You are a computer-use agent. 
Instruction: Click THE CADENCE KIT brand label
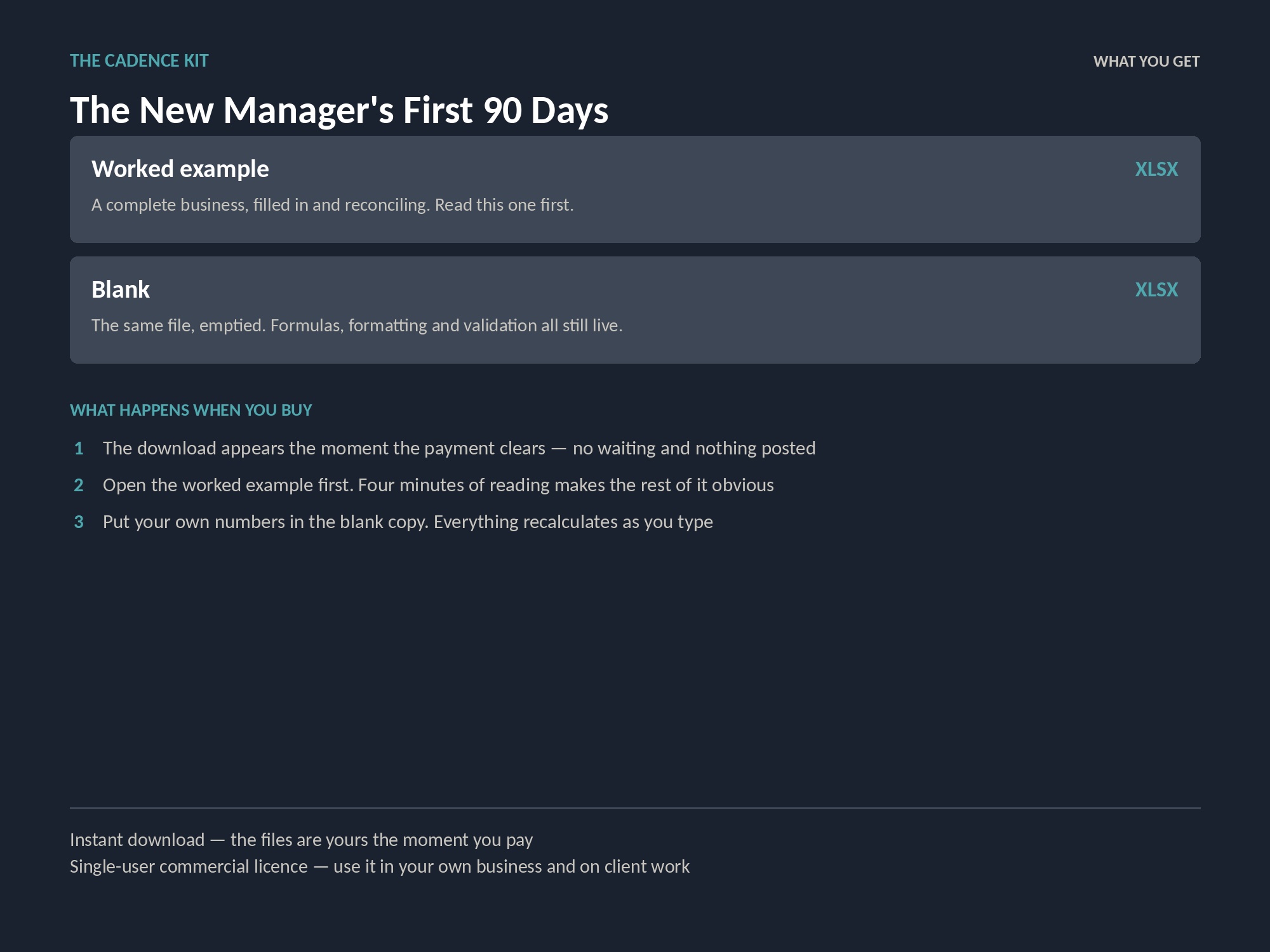click(139, 61)
